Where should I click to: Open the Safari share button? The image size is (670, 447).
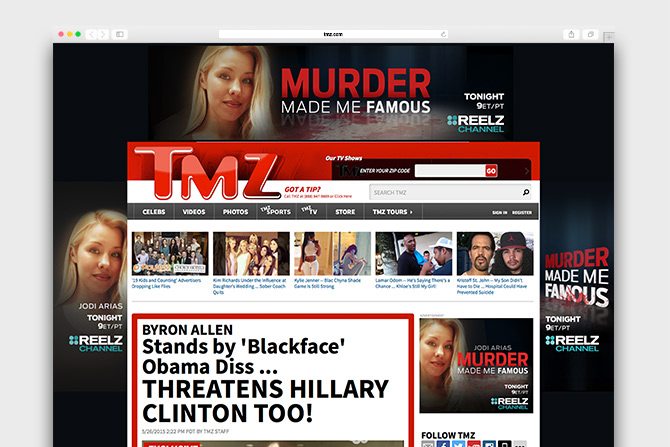coord(571,34)
